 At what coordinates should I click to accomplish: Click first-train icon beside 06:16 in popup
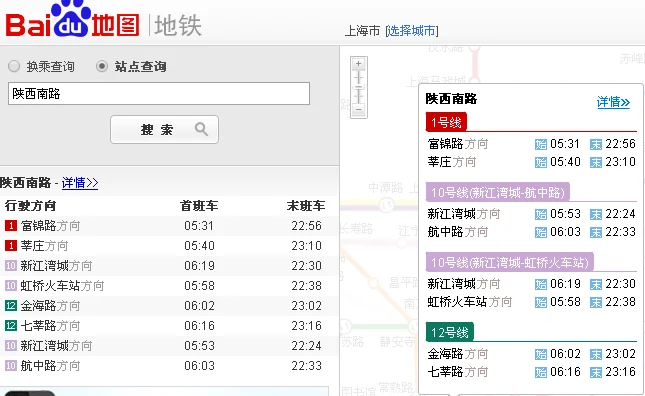(x=541, y=372)
